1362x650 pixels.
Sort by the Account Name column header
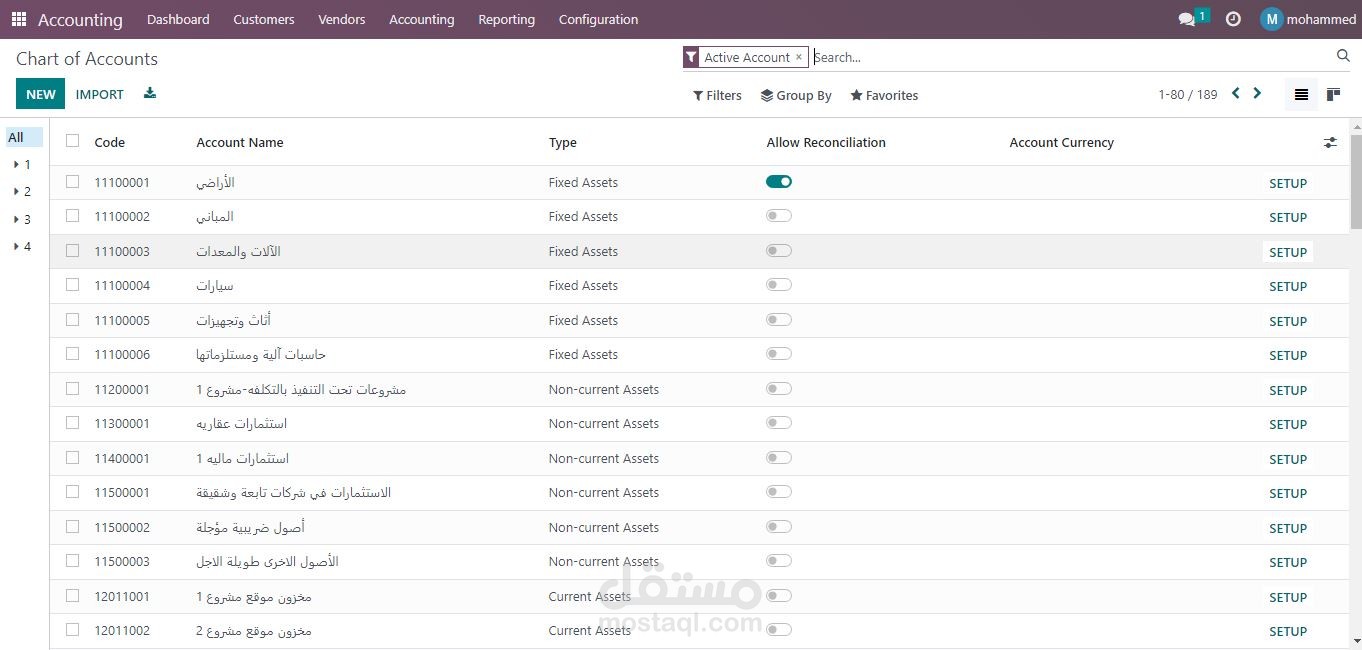240,142
